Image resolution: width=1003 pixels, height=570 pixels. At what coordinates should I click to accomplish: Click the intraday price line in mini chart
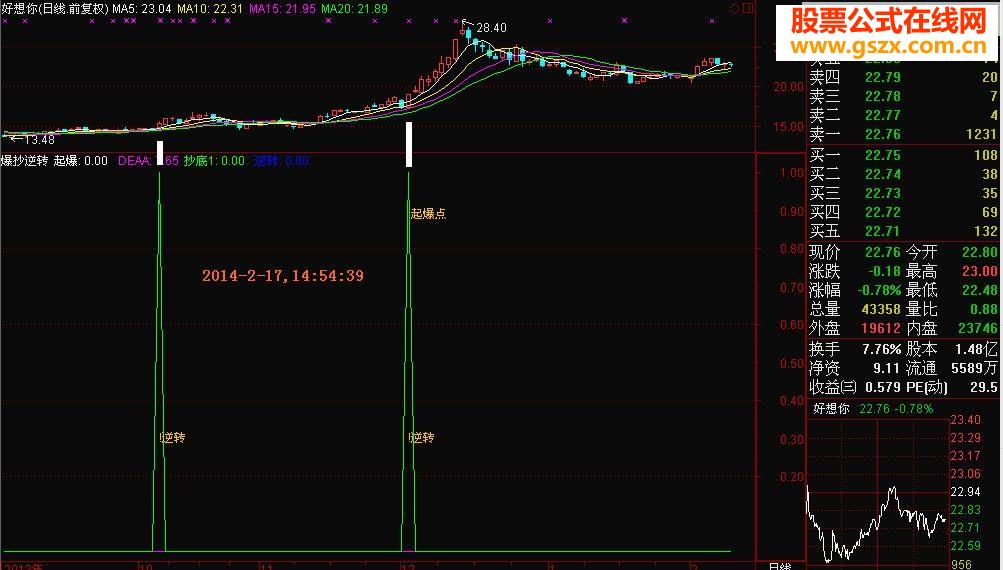[x=876, y=523]
